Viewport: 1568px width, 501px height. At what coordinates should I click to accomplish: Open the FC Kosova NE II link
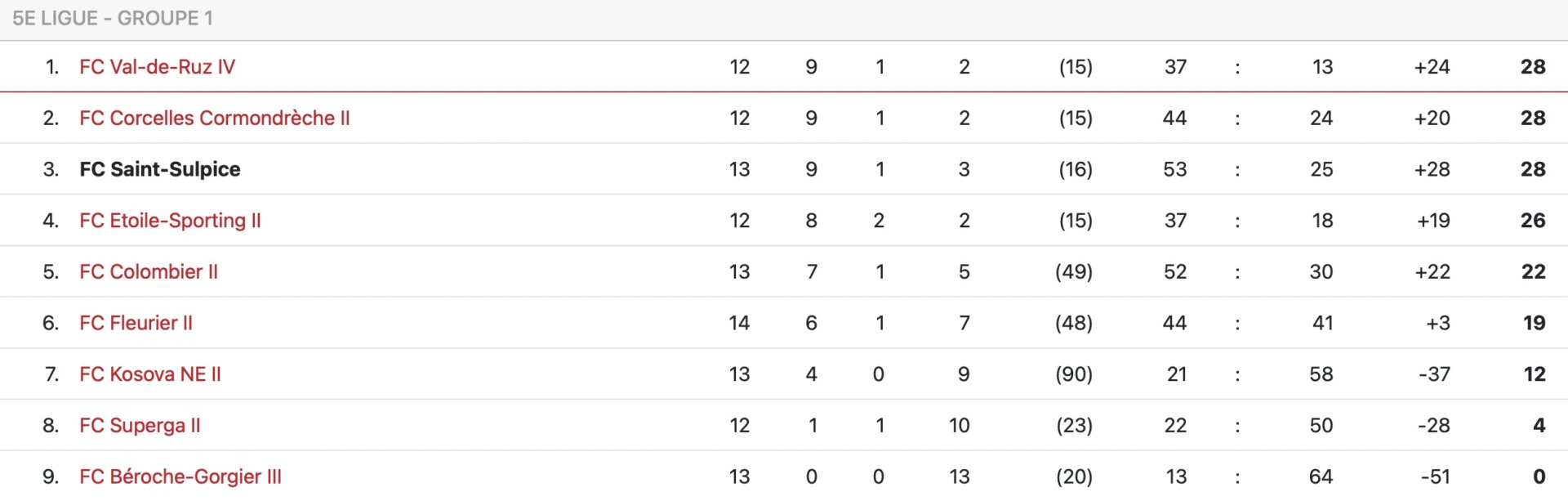point(150,374)
